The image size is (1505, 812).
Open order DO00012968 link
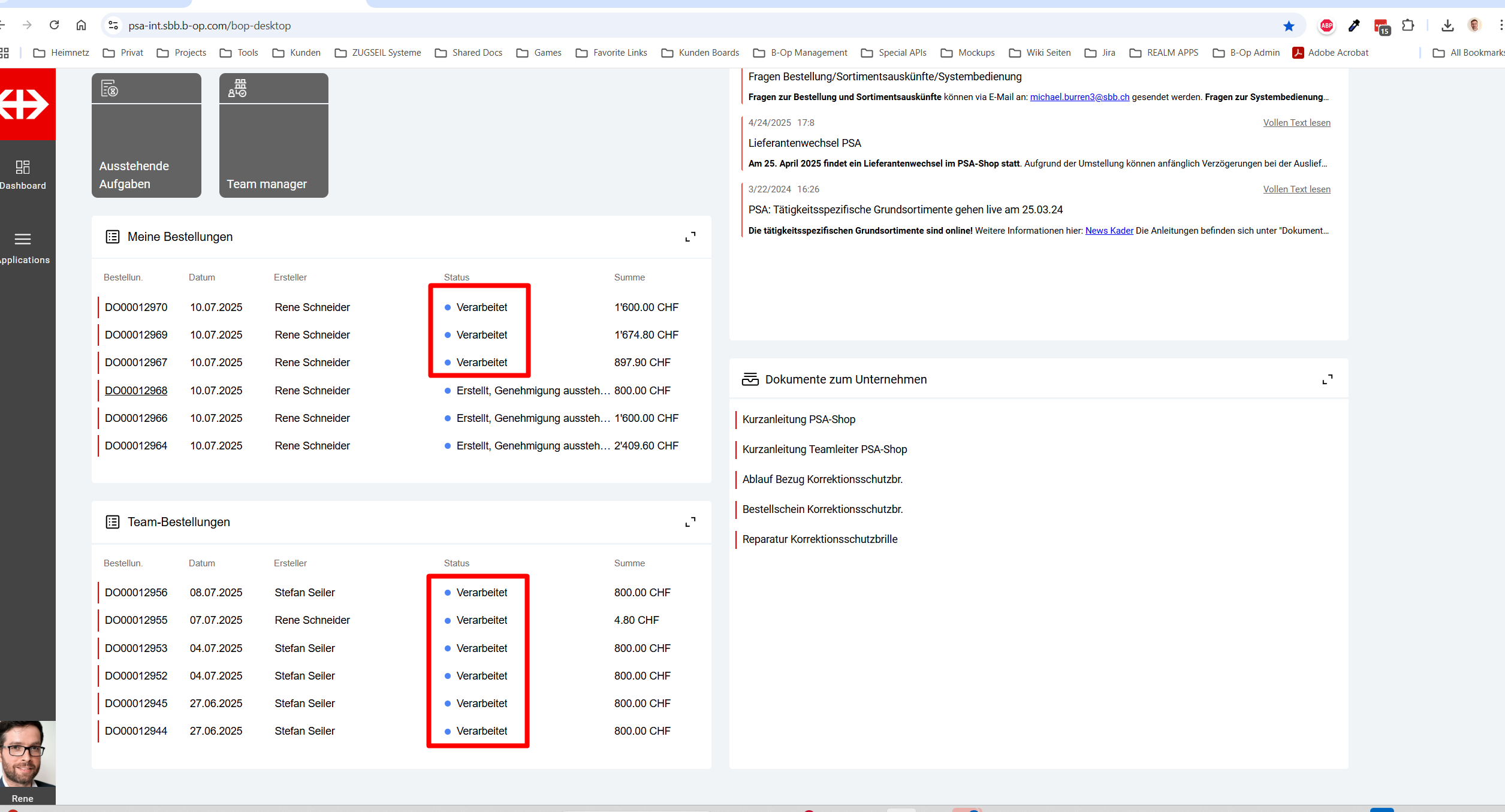pos(136,390)
